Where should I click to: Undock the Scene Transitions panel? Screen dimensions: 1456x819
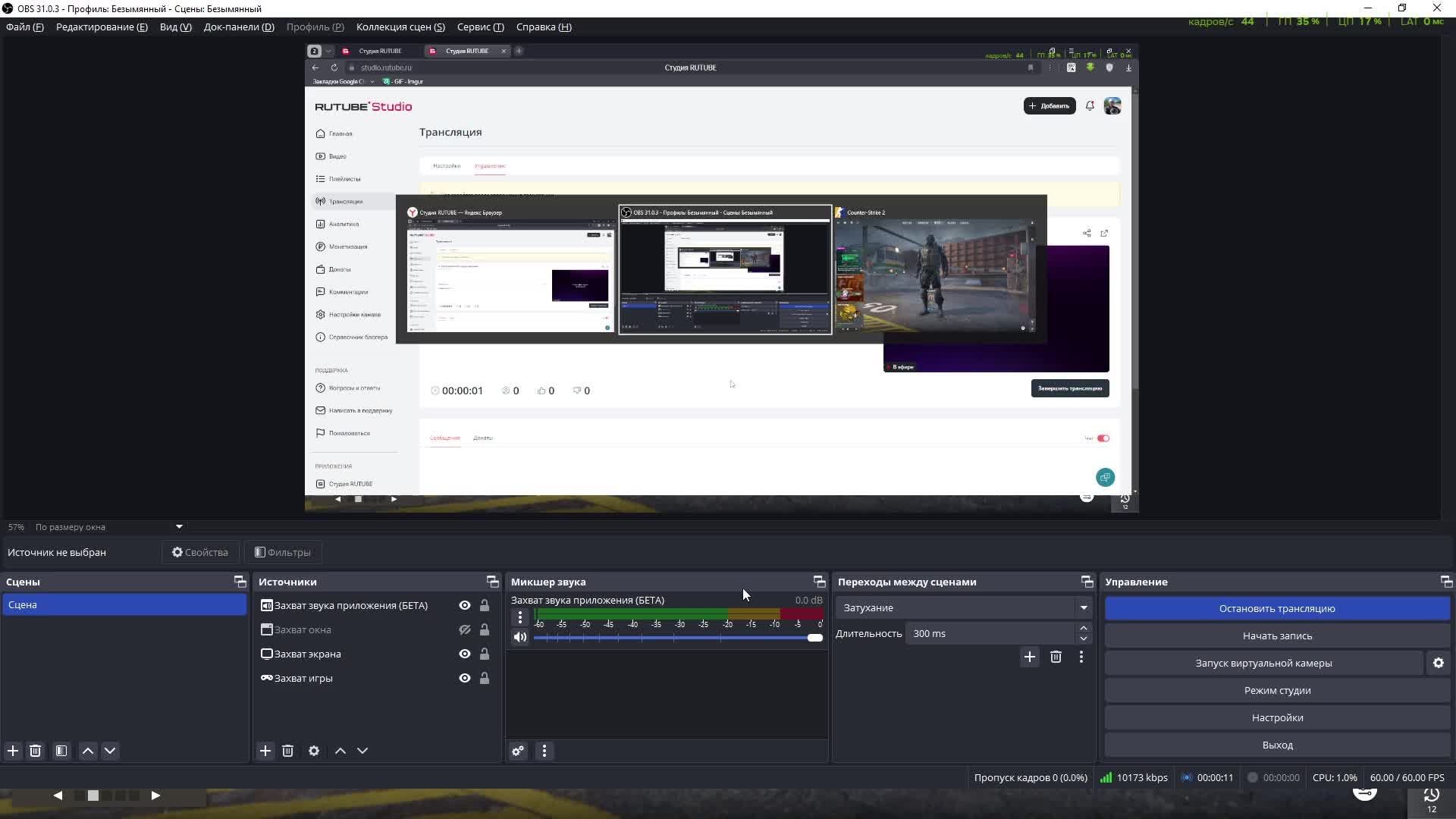click(x=1087, y=582)
